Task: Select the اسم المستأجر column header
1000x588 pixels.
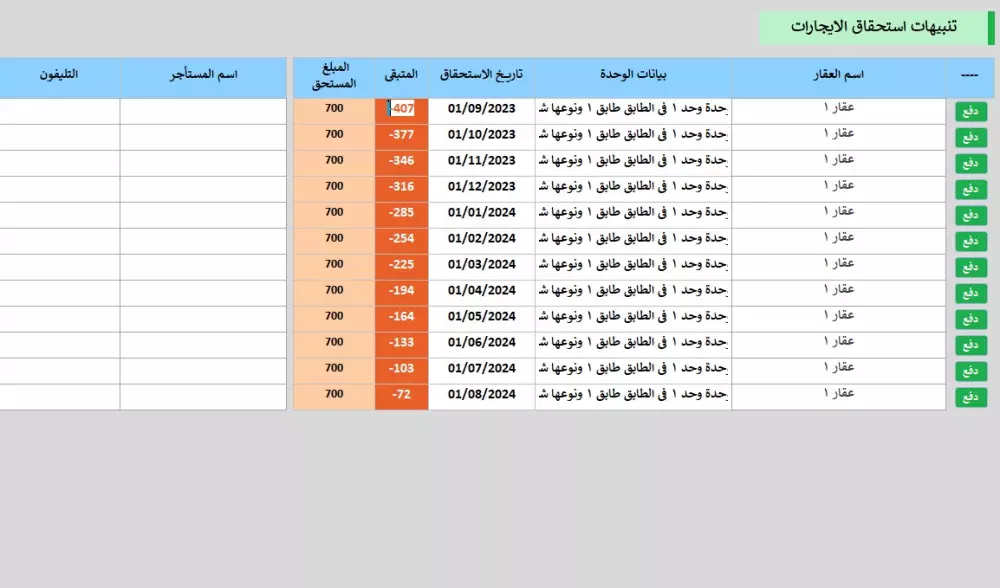Action: pos(205,74)
